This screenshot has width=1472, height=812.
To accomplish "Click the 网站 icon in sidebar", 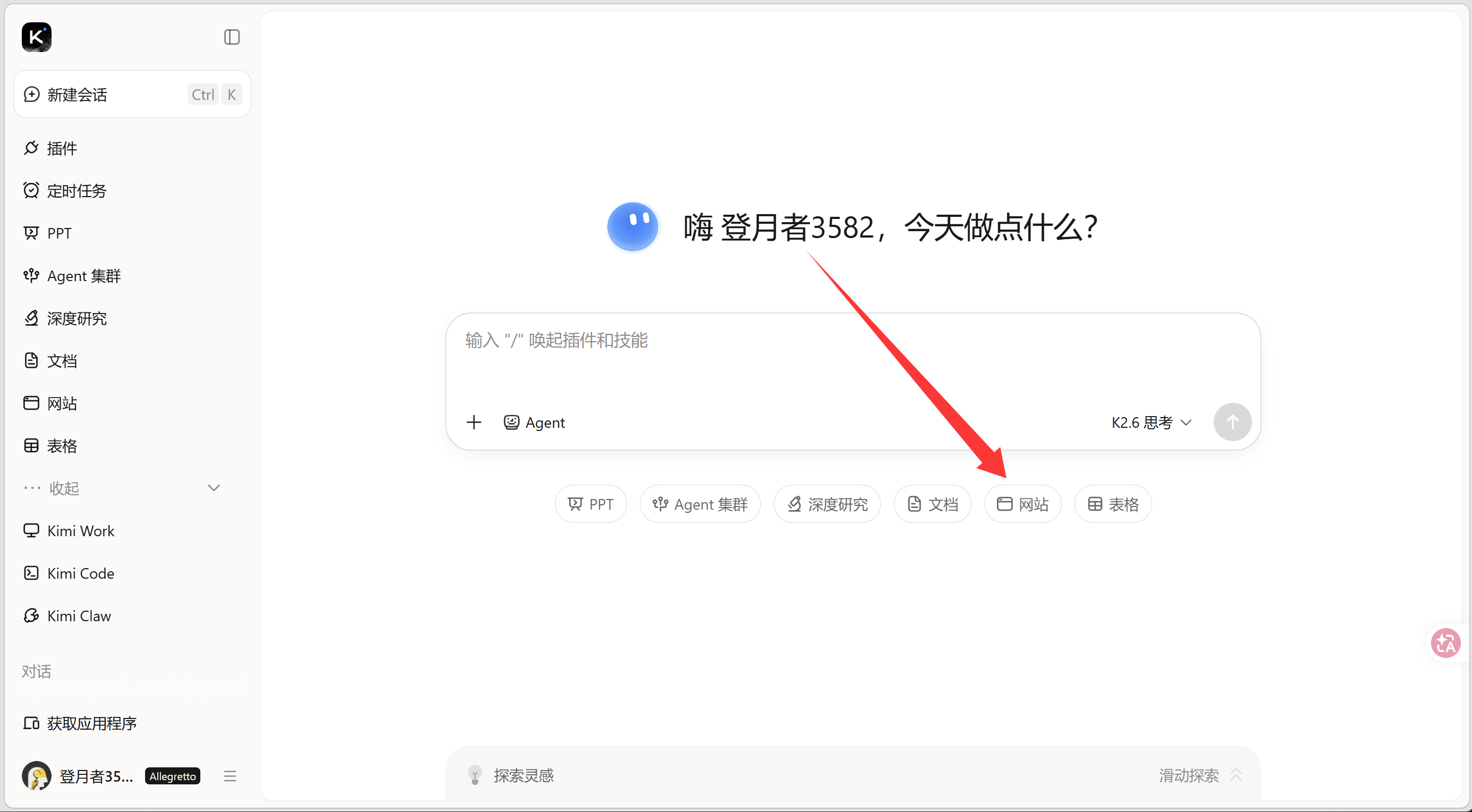I will [x=31, y=403].
